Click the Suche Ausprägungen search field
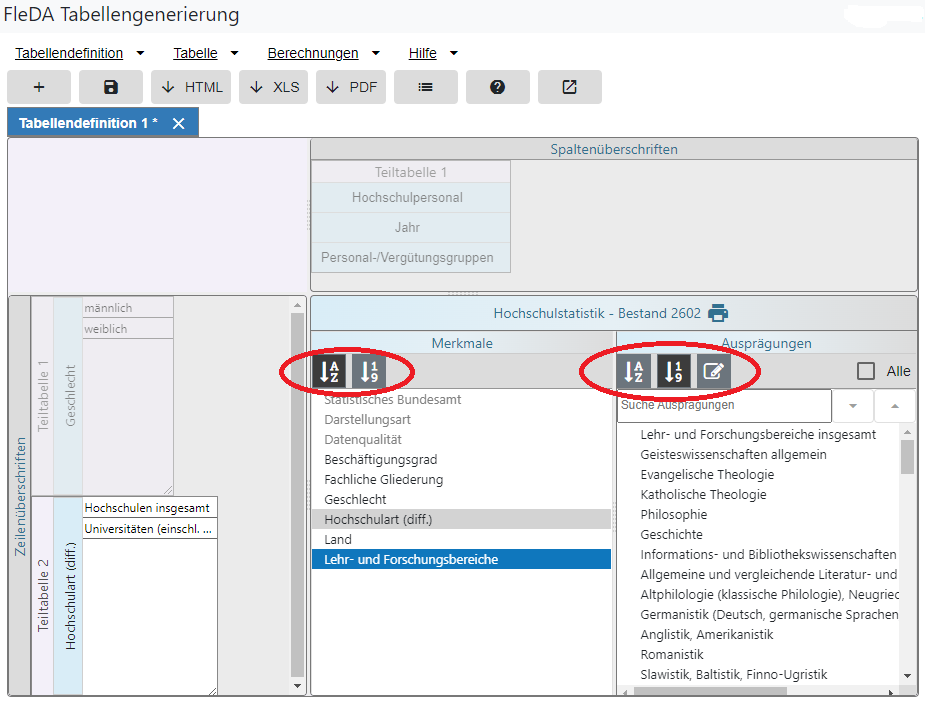Screen dimensions: 925x706 723,406
